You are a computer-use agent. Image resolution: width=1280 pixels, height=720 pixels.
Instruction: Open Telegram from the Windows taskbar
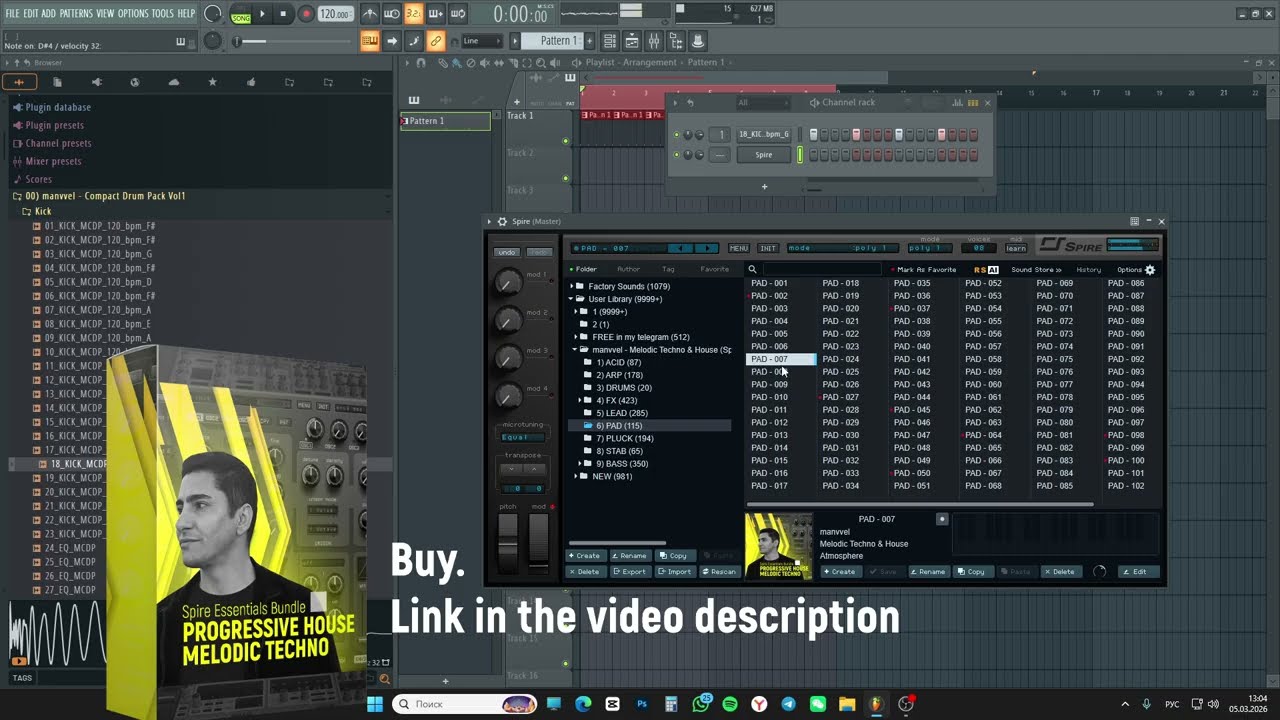(789, 704)
